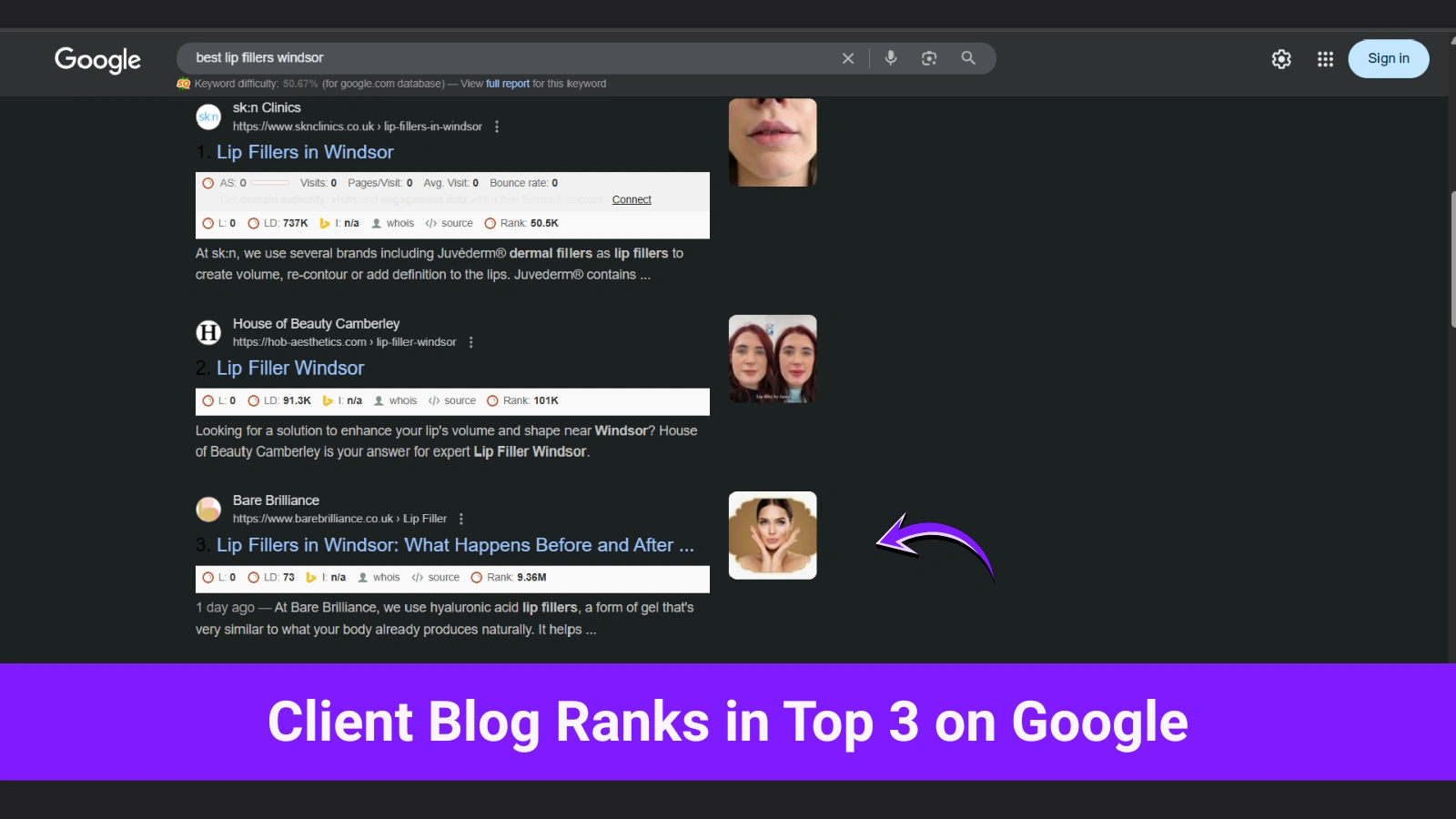Clear the search query with the X
This screenshot has height=819, width=1456.
pos(847,57)
